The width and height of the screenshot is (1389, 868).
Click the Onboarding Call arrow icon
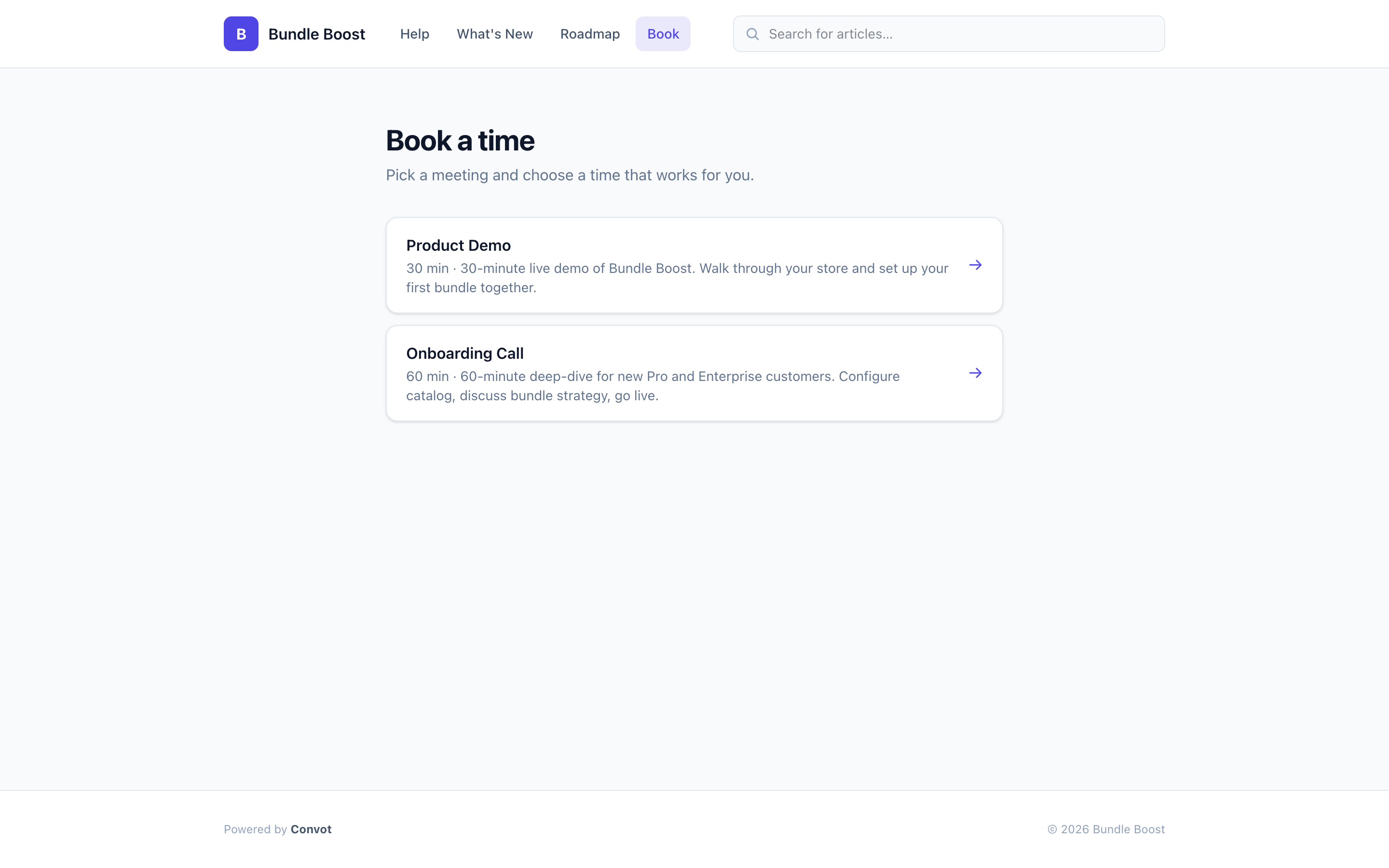[975, 373]
